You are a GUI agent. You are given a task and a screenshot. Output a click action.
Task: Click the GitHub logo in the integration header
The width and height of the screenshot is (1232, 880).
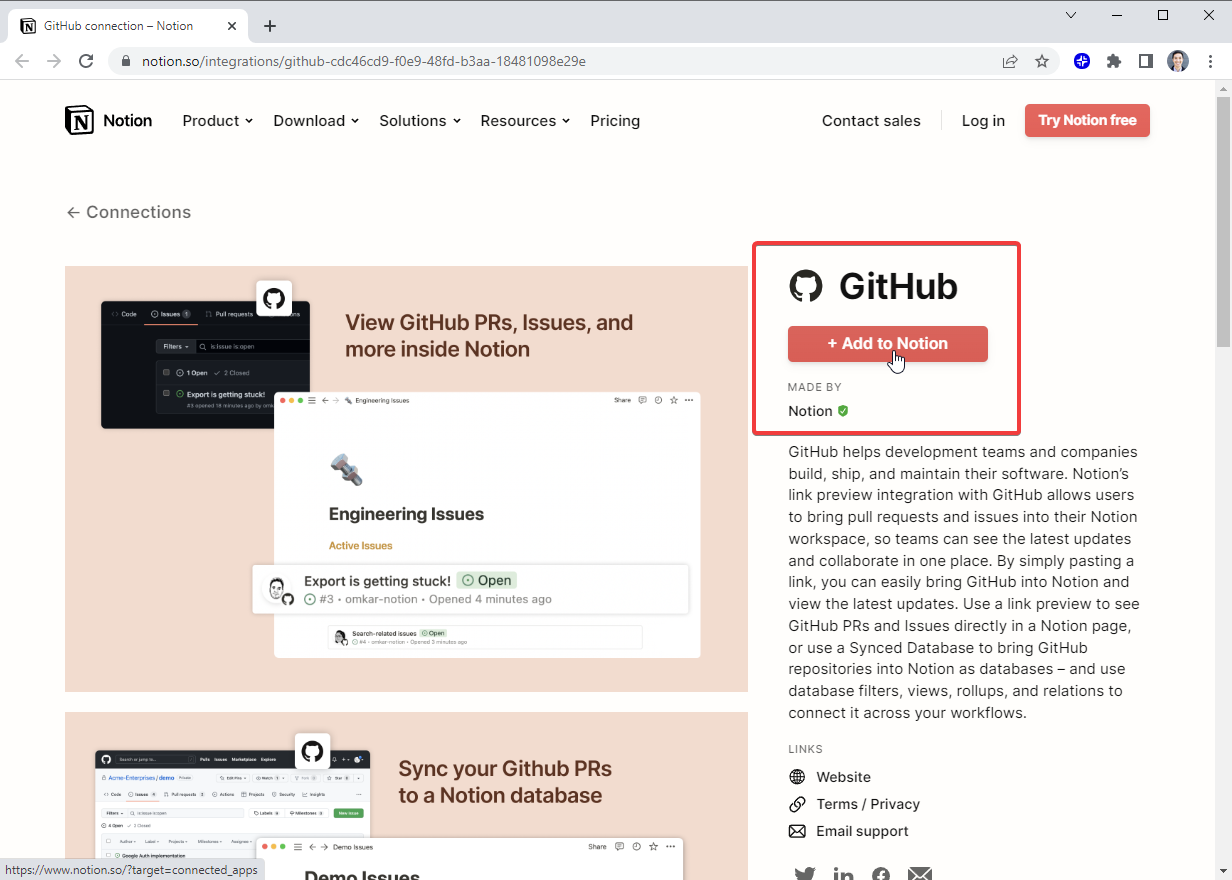coord(806,286)
